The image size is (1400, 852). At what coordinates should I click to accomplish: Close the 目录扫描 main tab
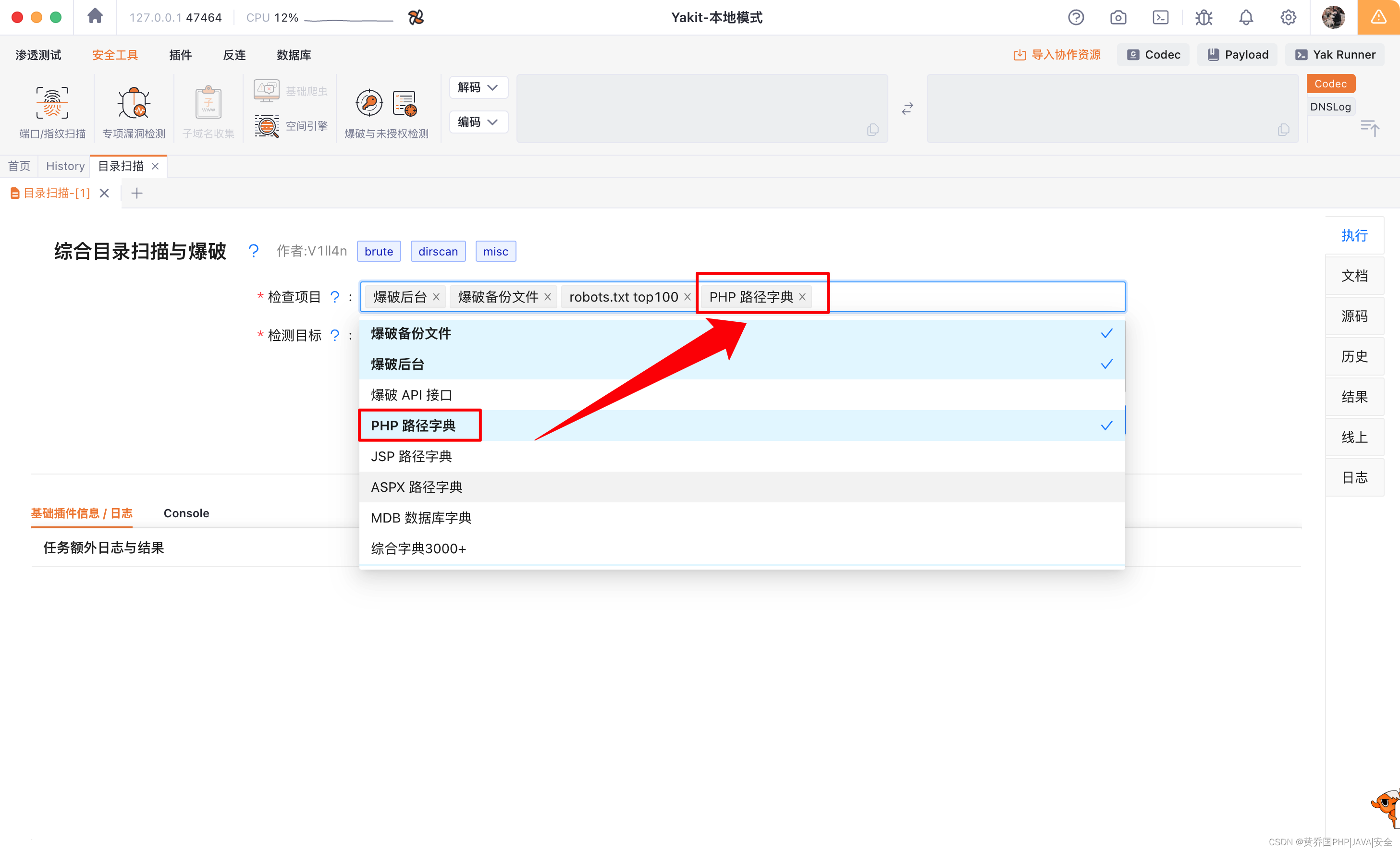(155, 166)
